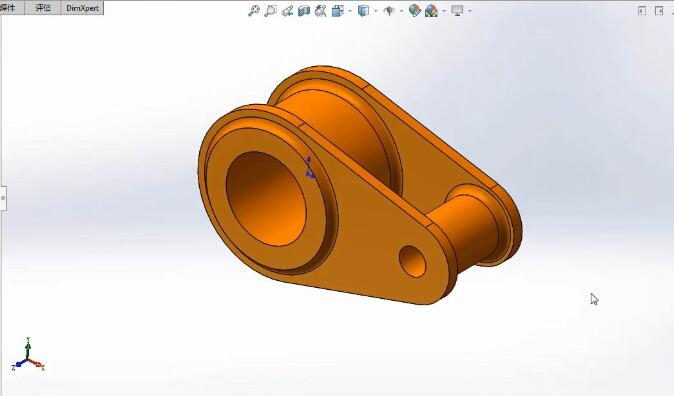Click Hide/Show Items eye icon
Viewport: 674px width, 396px height.
pos(389,11)
